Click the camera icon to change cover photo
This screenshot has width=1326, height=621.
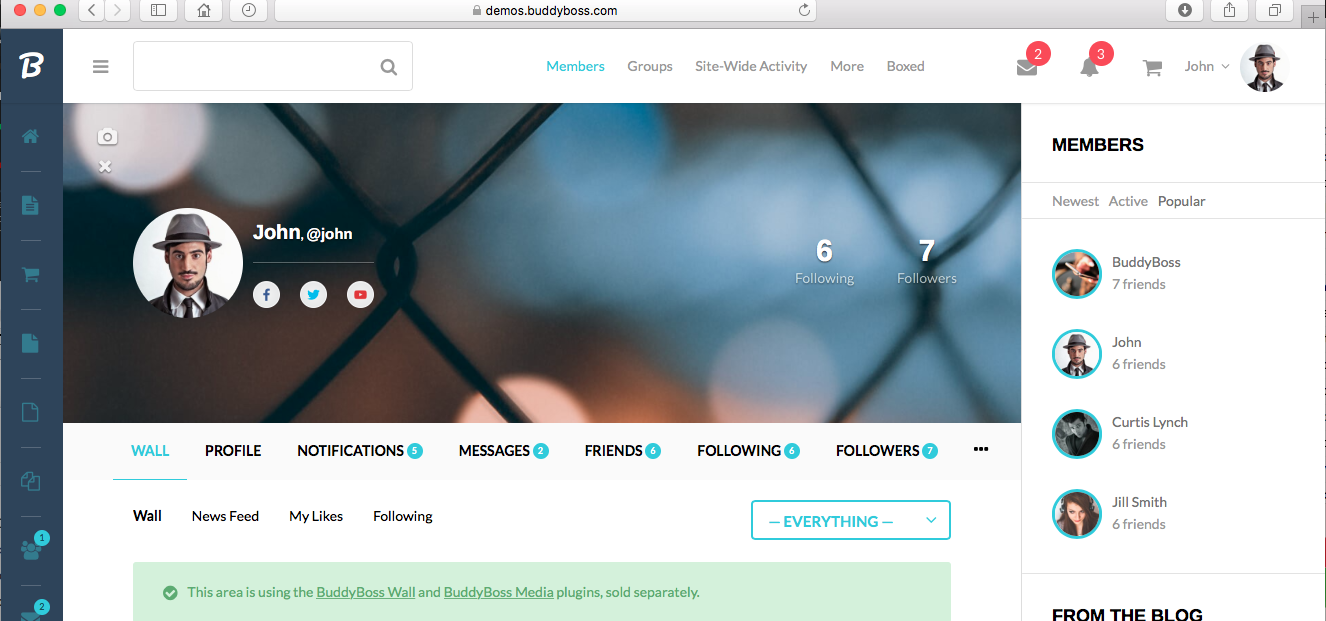[107, 137]
